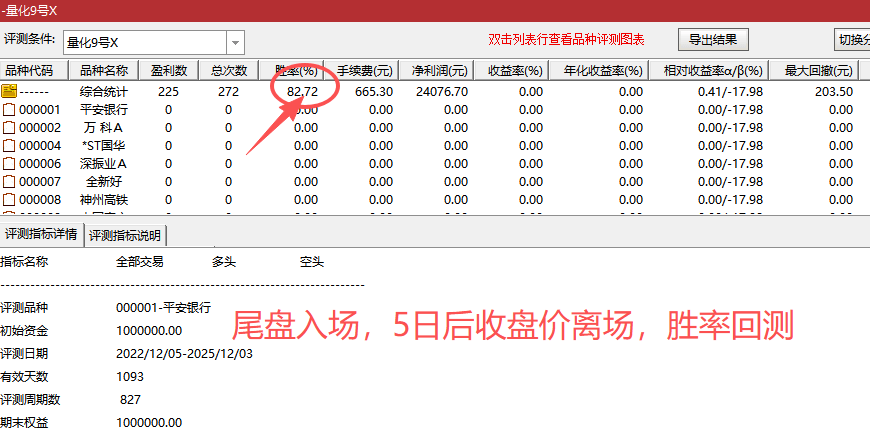Sort by the 胜率(%) column header
Image resolution: width=870 pixels, height=435 pixels.
296,71
